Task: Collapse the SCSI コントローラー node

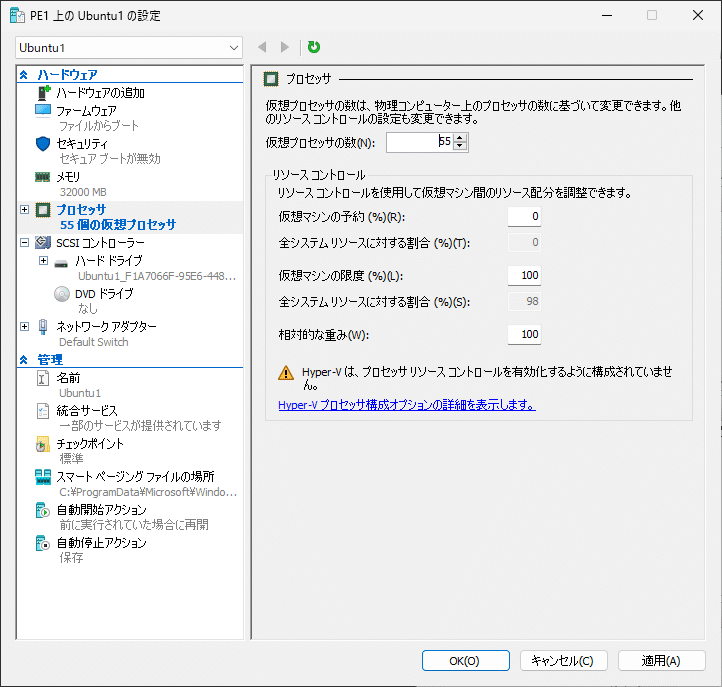Action: (x=25, y=242)
